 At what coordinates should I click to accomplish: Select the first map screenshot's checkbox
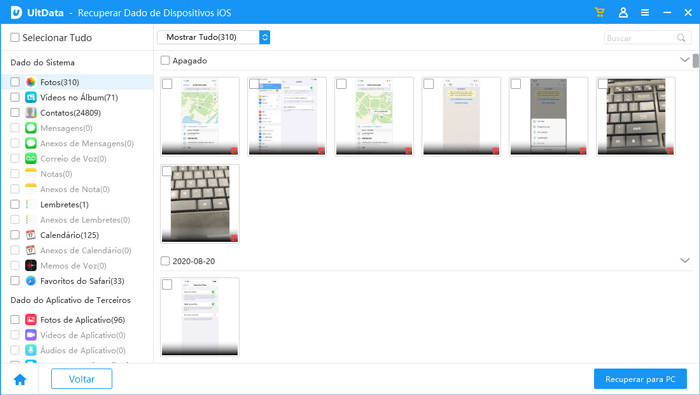167,84
